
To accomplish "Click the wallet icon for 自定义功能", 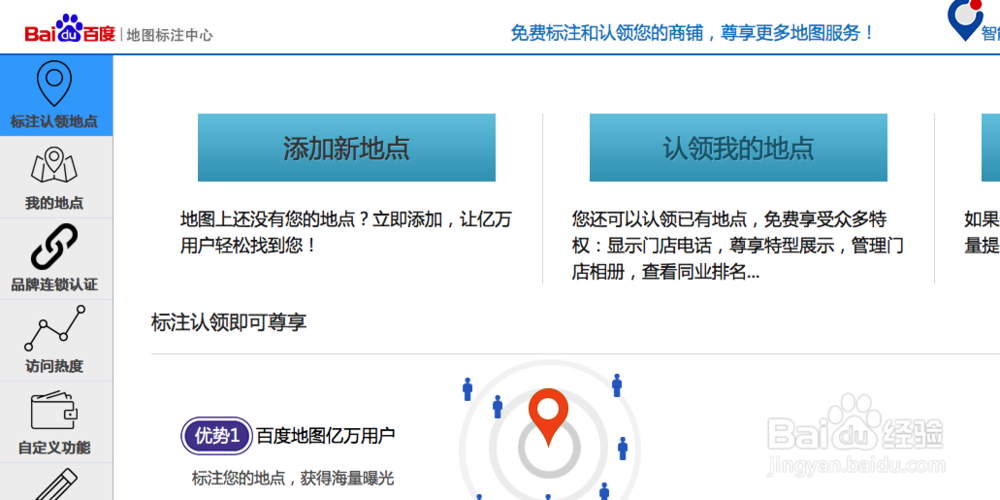I will (x=54, y=411).
